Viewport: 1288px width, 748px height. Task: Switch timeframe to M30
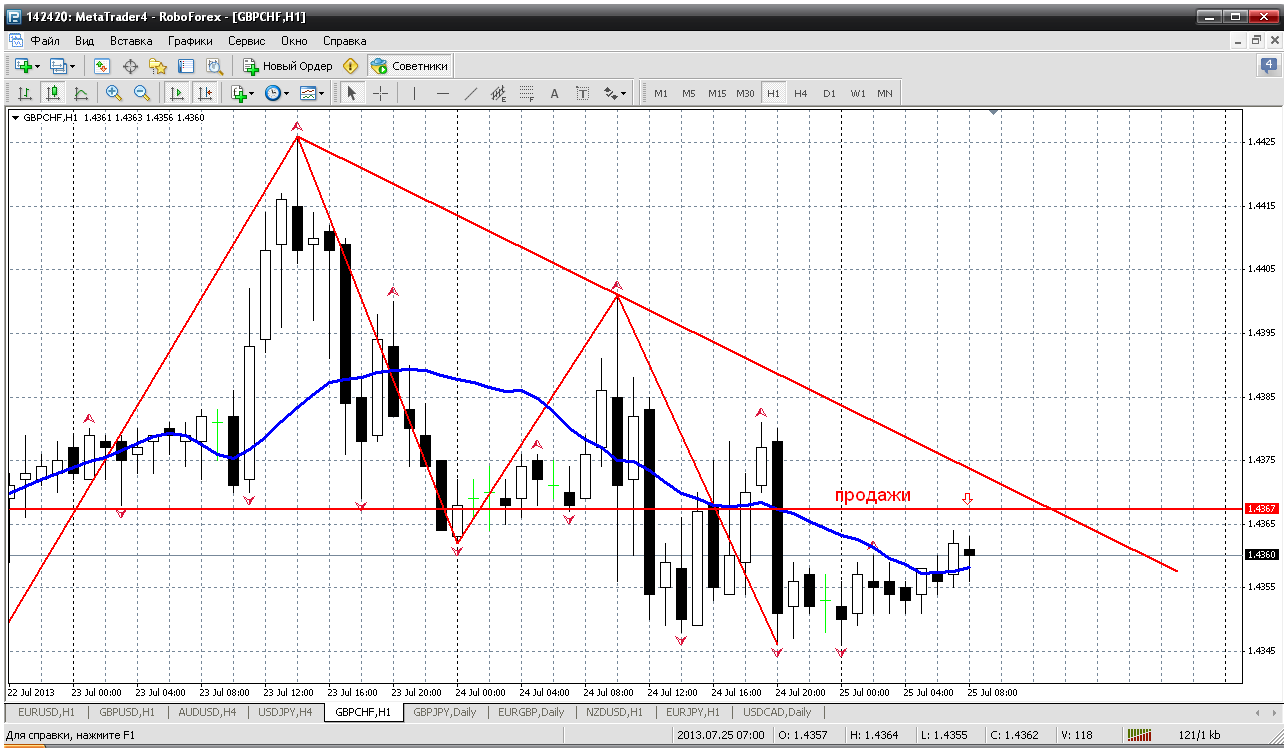pos(745,93)
